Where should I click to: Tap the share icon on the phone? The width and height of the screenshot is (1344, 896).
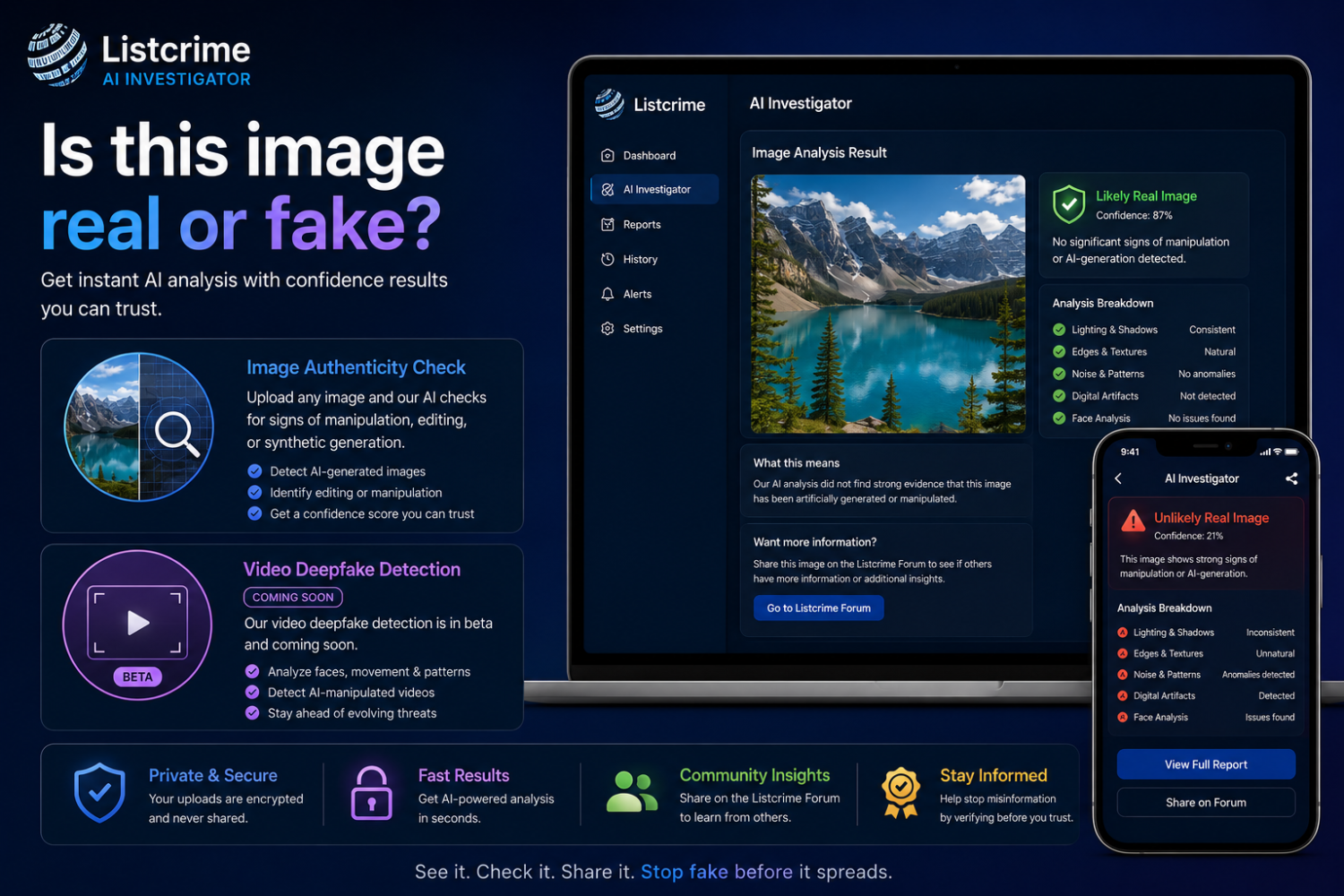(1291, 478)
